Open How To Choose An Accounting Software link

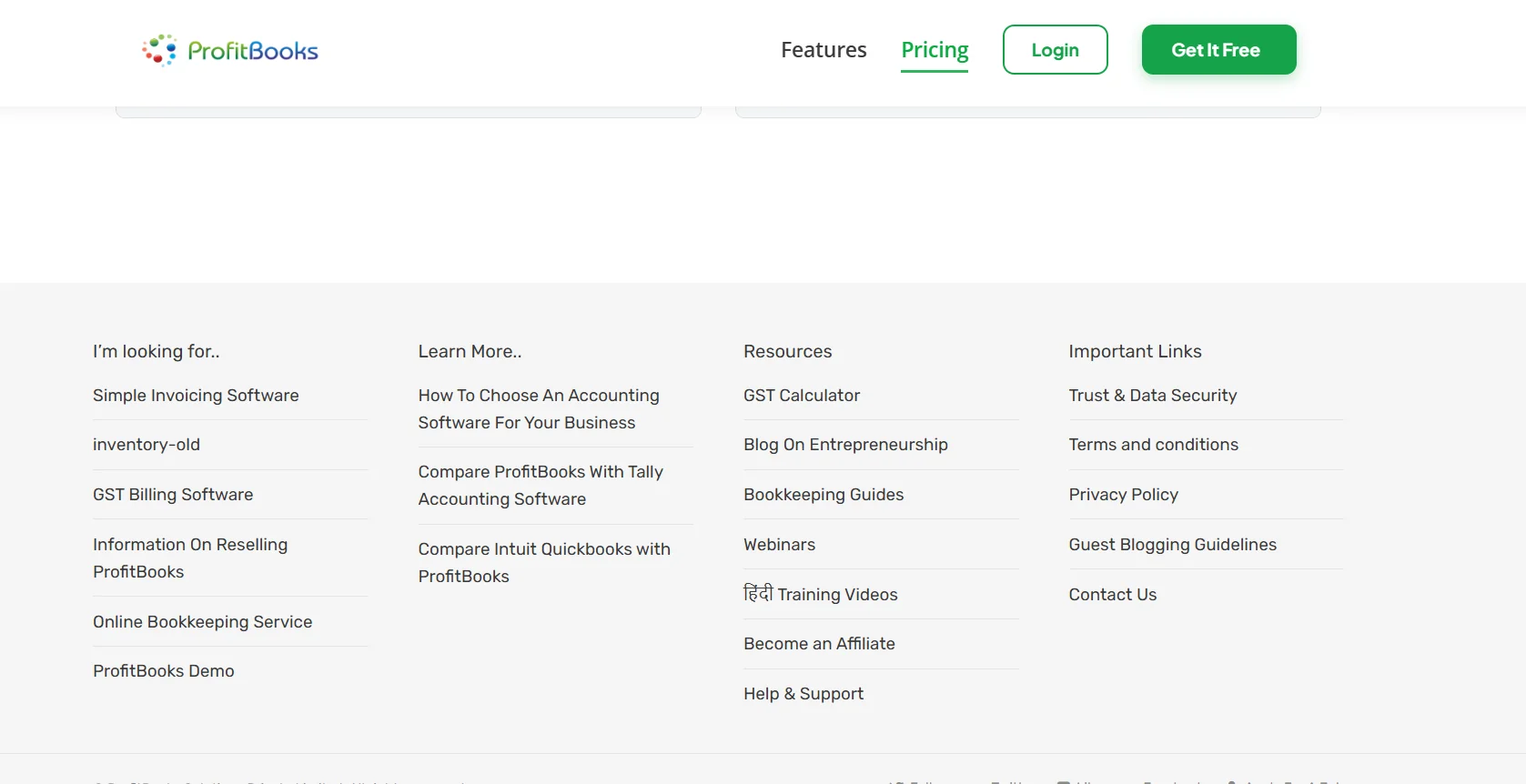pyautogui.click(x=539, y=409)
